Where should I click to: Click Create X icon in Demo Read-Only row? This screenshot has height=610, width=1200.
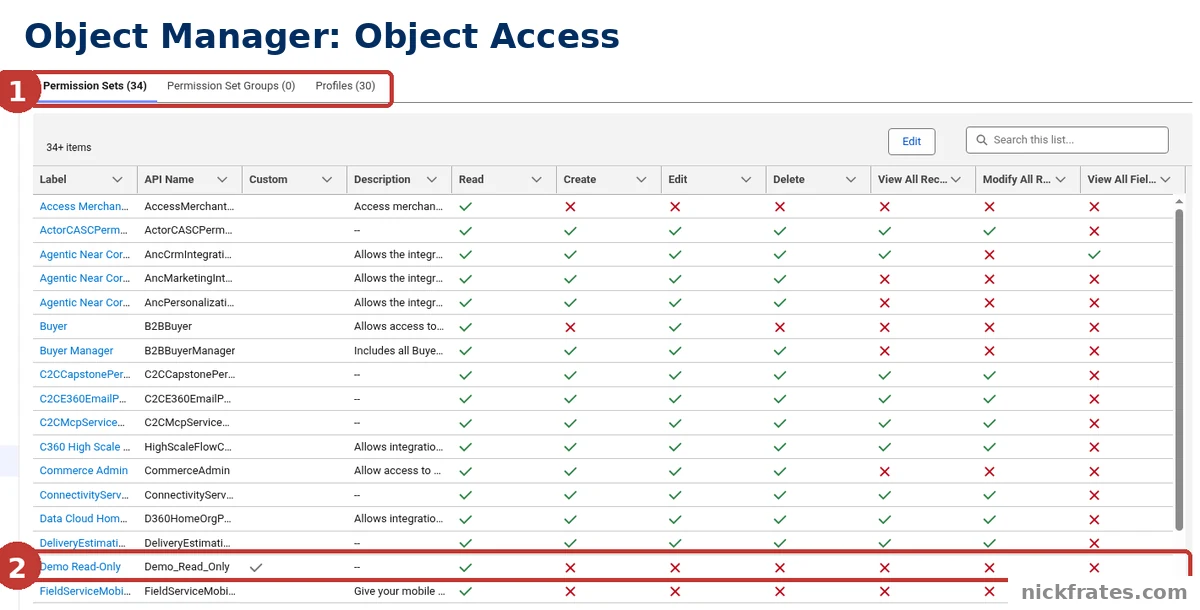pos(570,567)
